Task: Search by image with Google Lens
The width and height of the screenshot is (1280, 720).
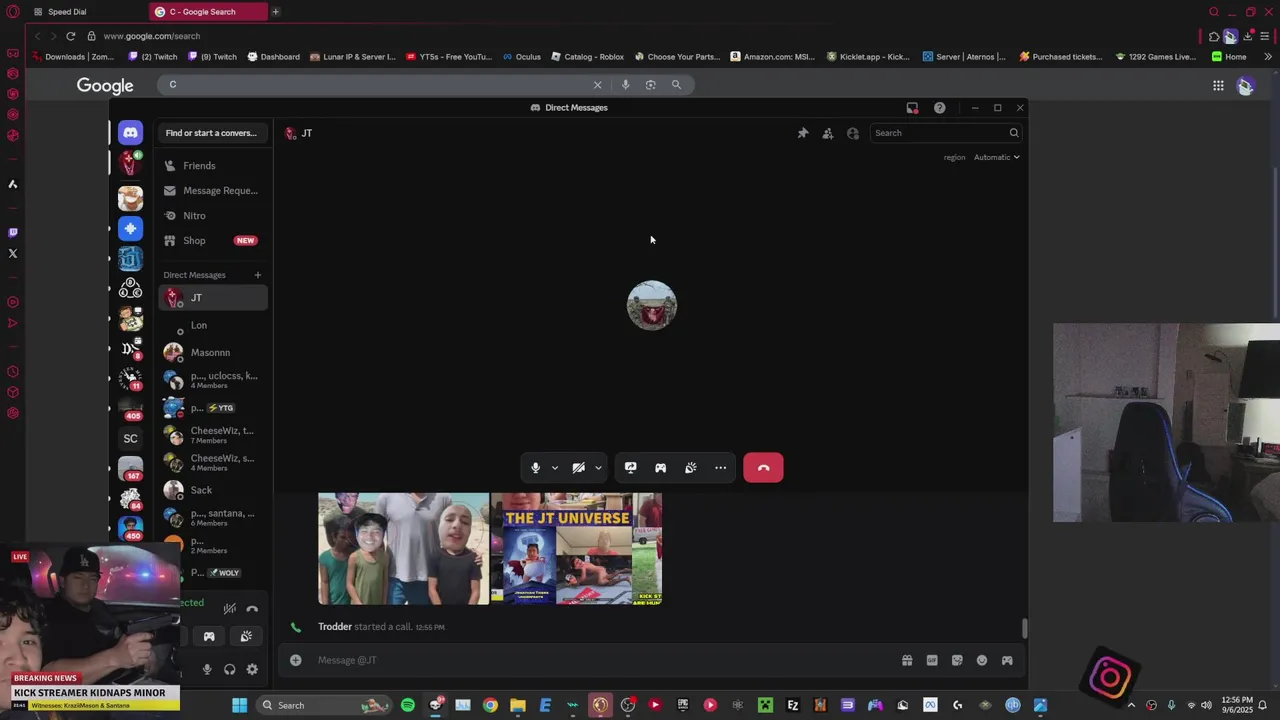Action: pyautogui.click(x=651, y=85)
